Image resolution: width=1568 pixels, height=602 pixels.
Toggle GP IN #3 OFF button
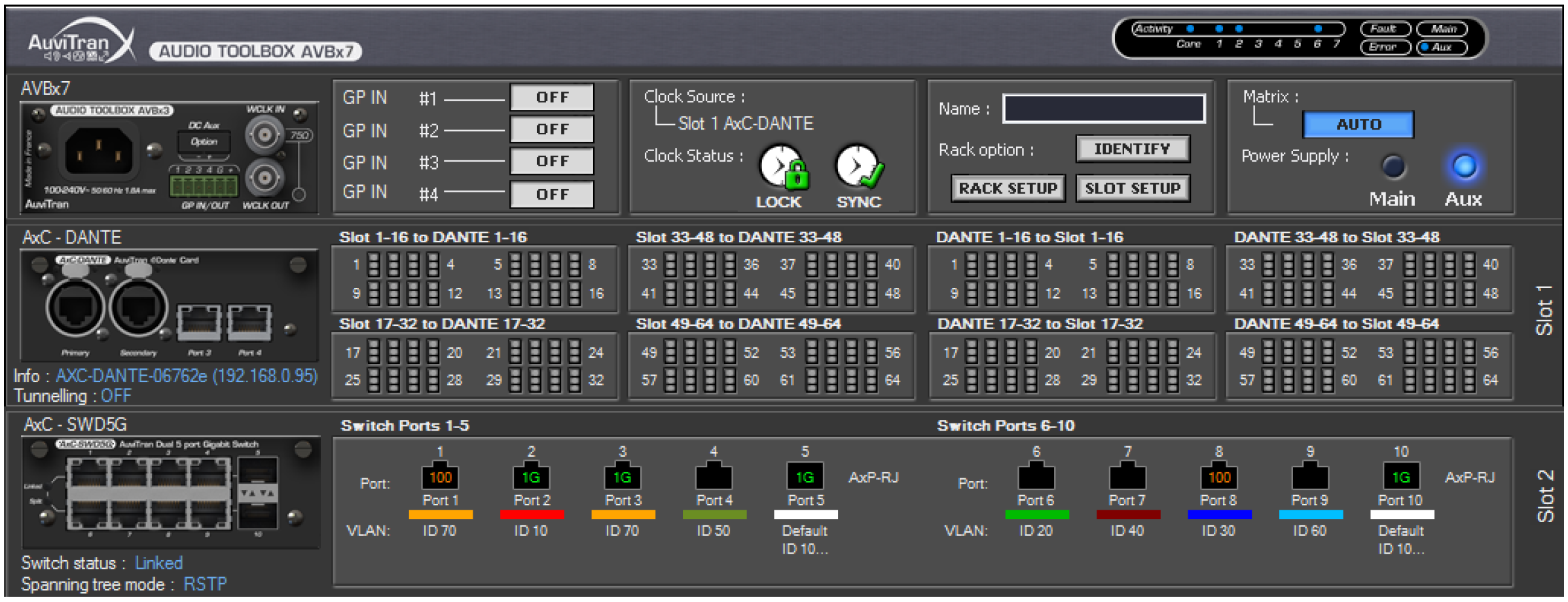tap(552, 161)
